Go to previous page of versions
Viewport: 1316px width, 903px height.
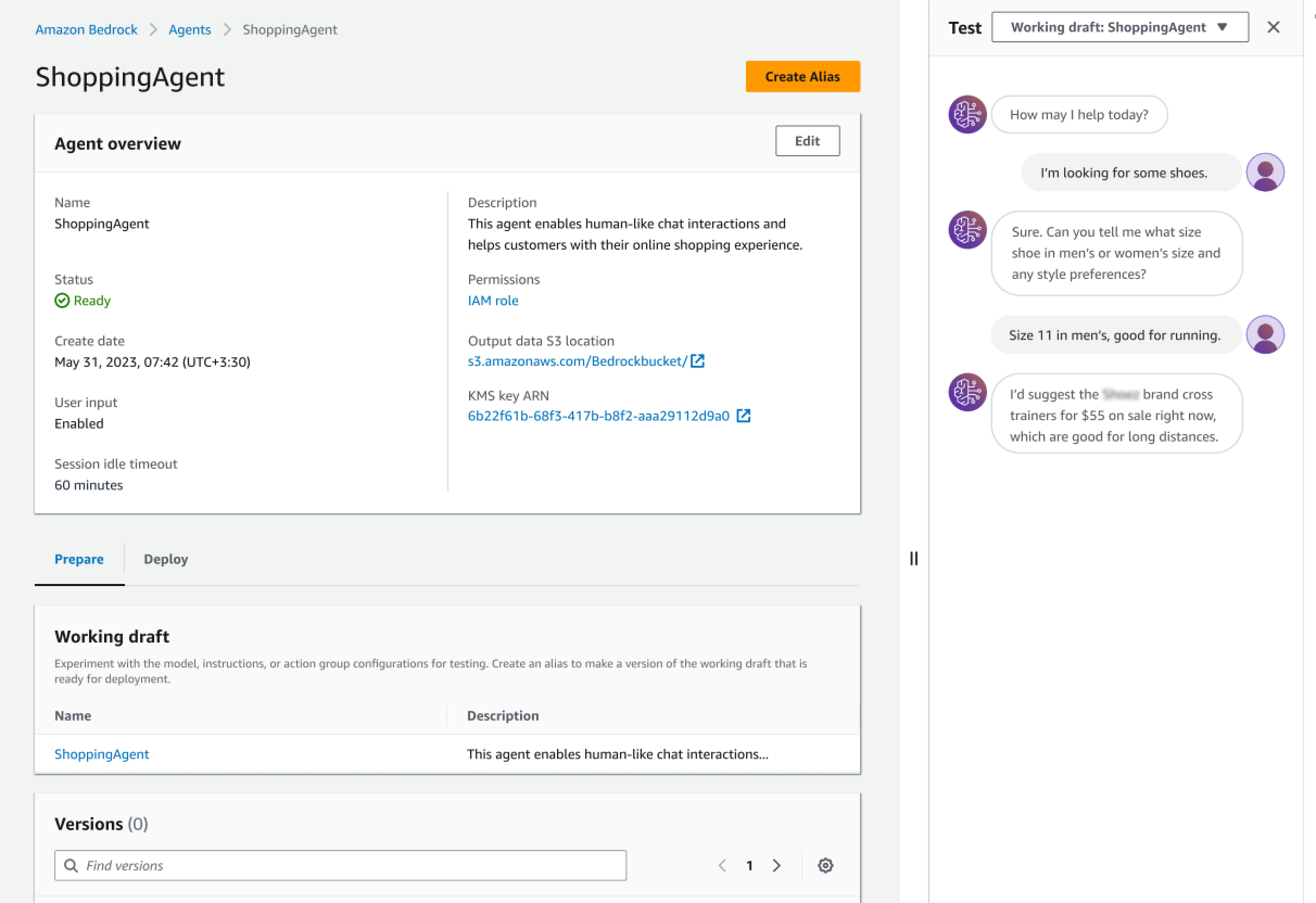tap(722, 865)
